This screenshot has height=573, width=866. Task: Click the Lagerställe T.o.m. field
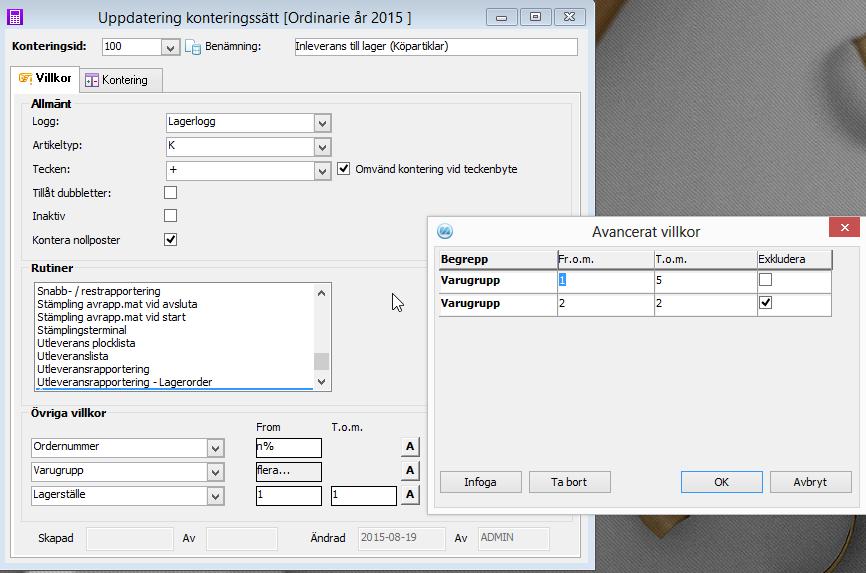[363, 496]
